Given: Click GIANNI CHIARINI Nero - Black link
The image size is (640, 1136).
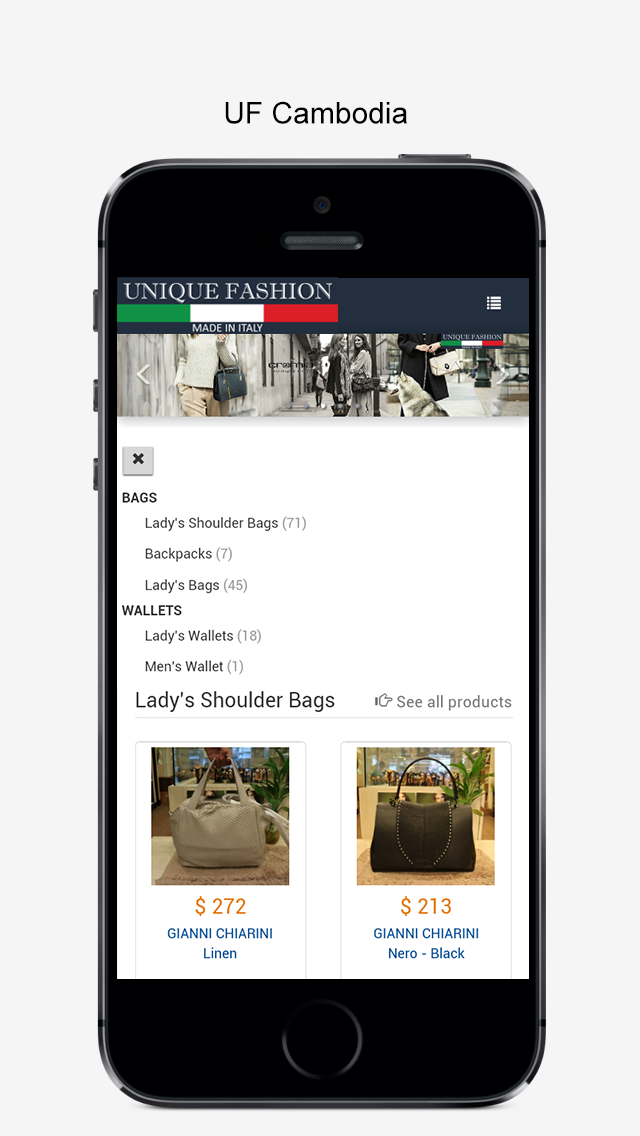Looking at the screenshot, I should [x=426, y=943].
